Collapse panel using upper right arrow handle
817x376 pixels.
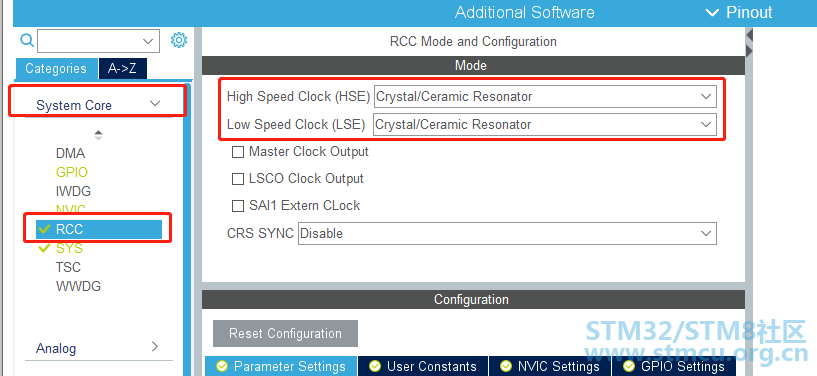(x=749, y=35)
